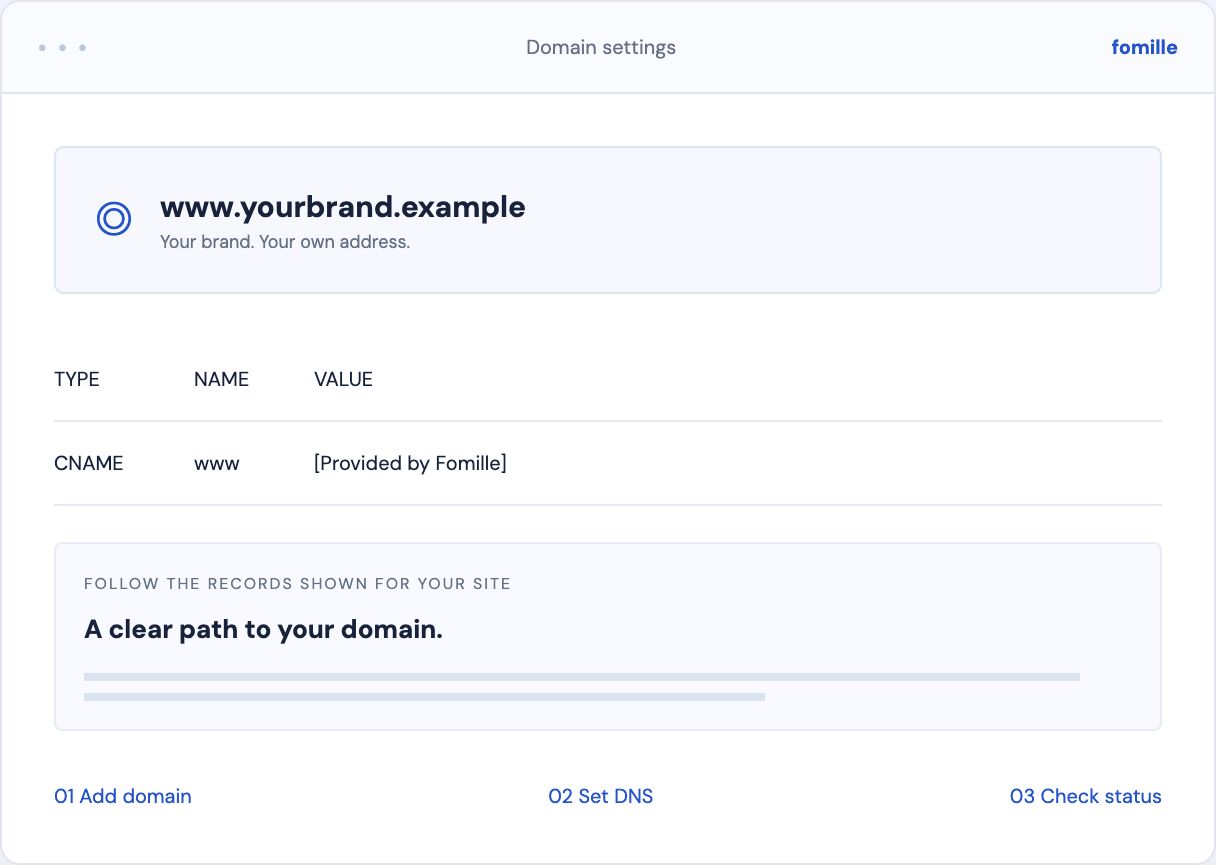Click the NAME column header
The image size is (1216, 865).
[221, 379]
